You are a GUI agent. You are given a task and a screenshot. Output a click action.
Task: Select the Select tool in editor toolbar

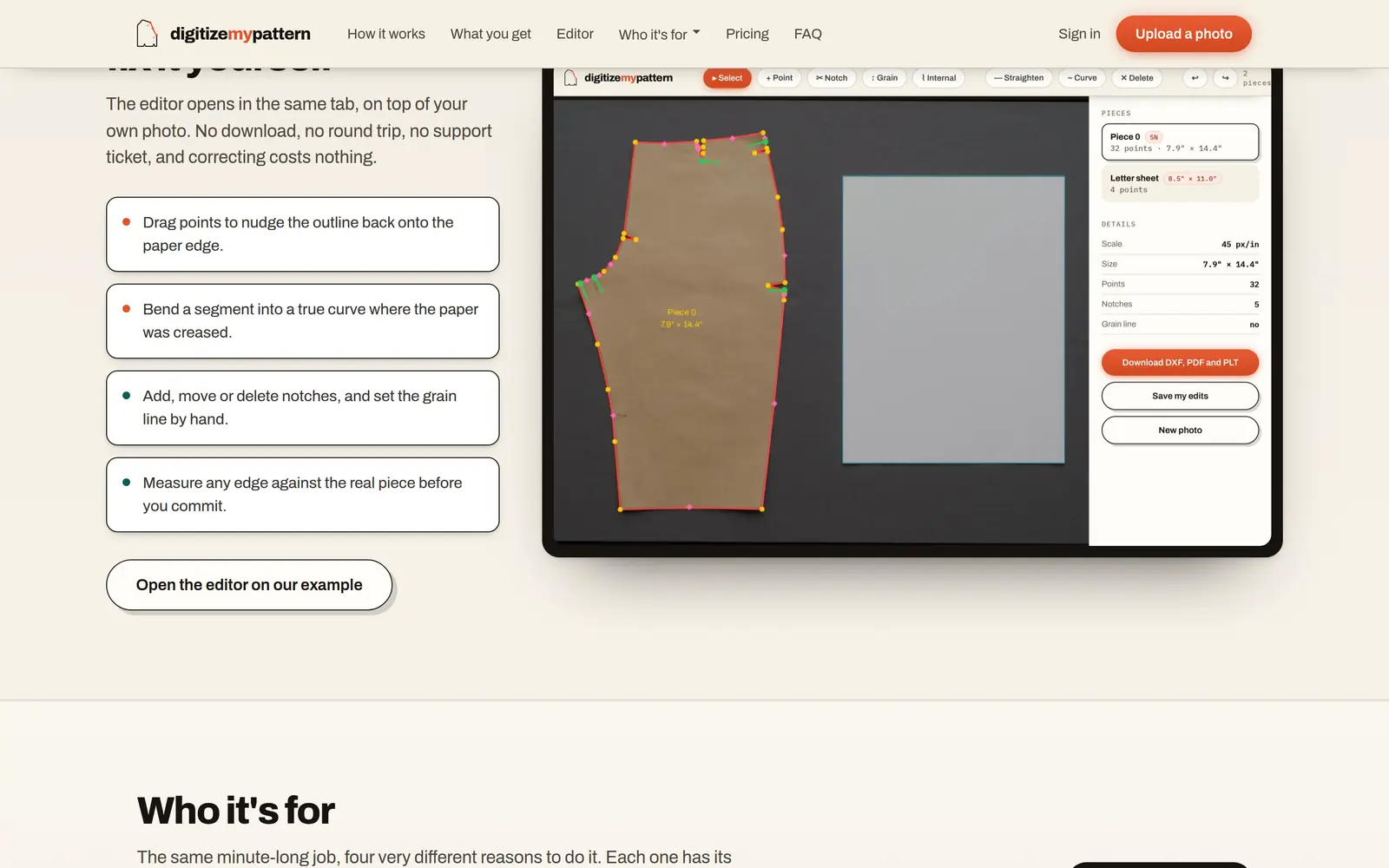click(x=727, y=78)
